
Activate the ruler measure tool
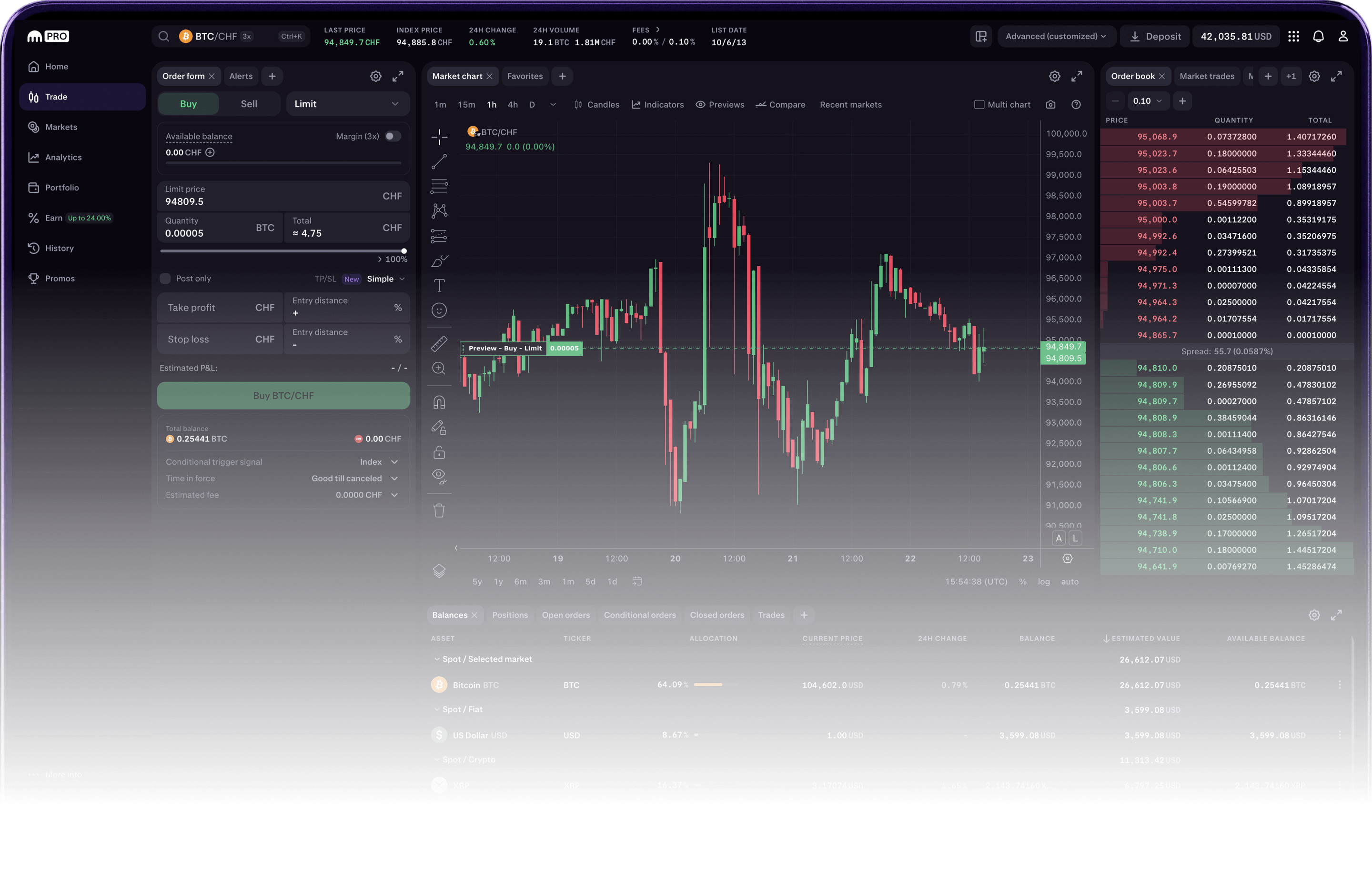[x=439, y=344]
